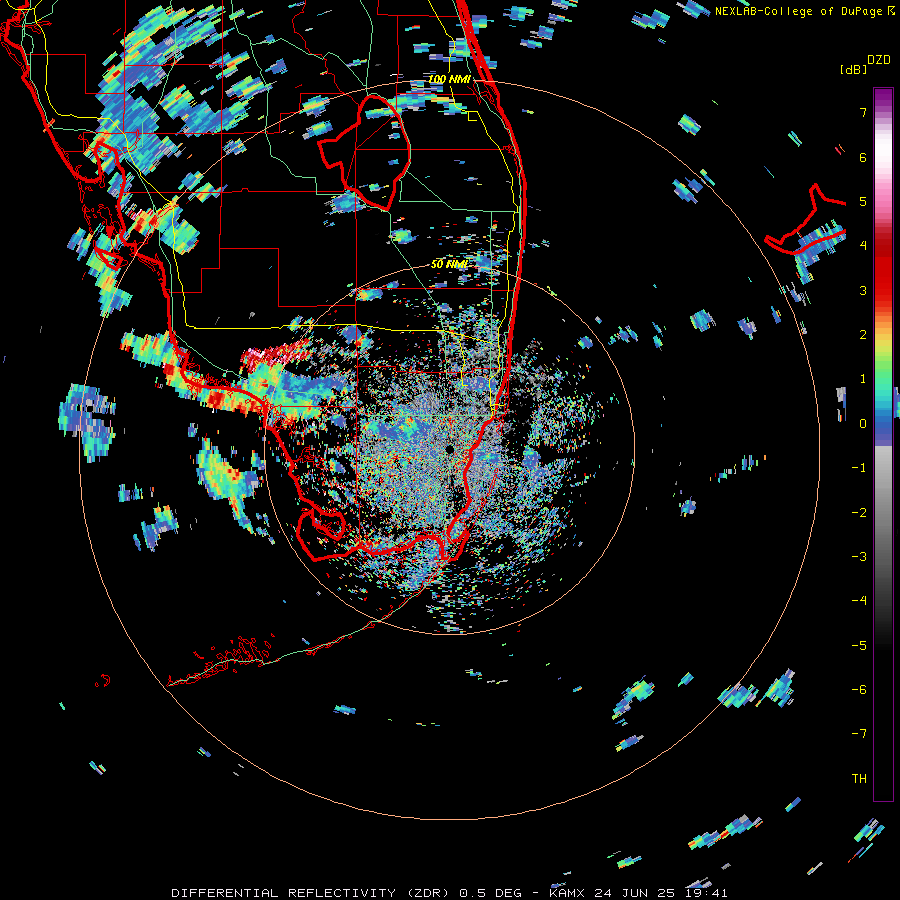Viewport: 900px width, 900px height.
Task: Click the DZD product label
Action: point(879,60)
